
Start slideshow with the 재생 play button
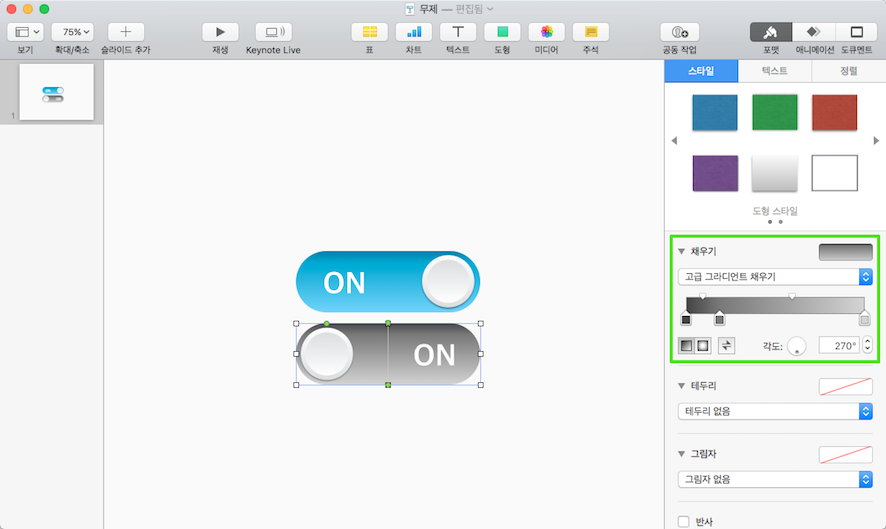(x=220, y=32)
